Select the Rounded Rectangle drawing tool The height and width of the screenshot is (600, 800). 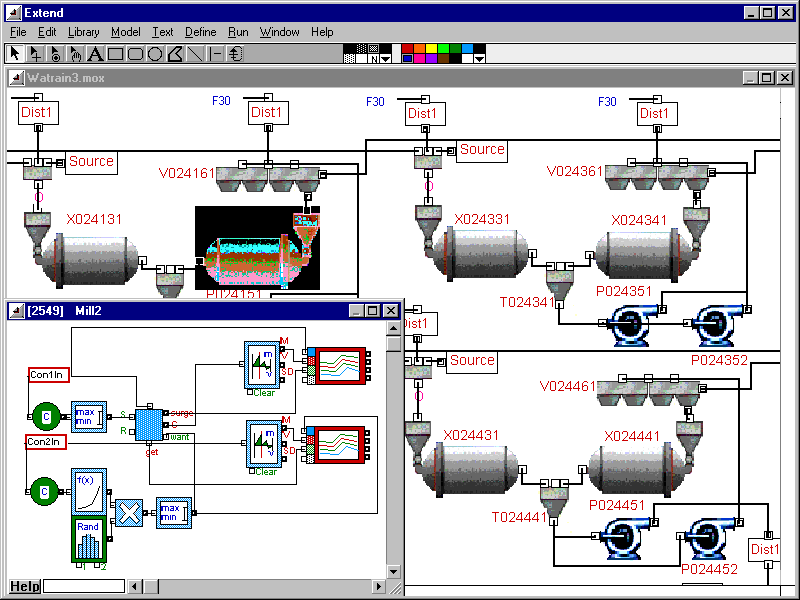[x=135, y=54]
